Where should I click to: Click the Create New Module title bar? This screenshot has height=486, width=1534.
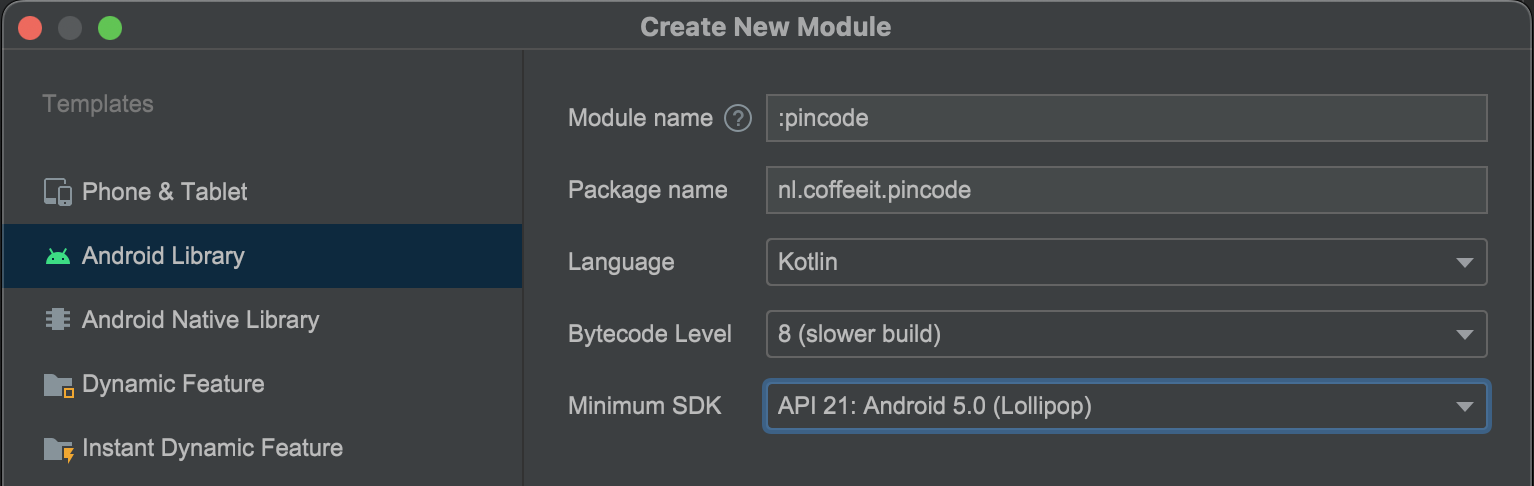pyautogui.click(x=765, y=27)
